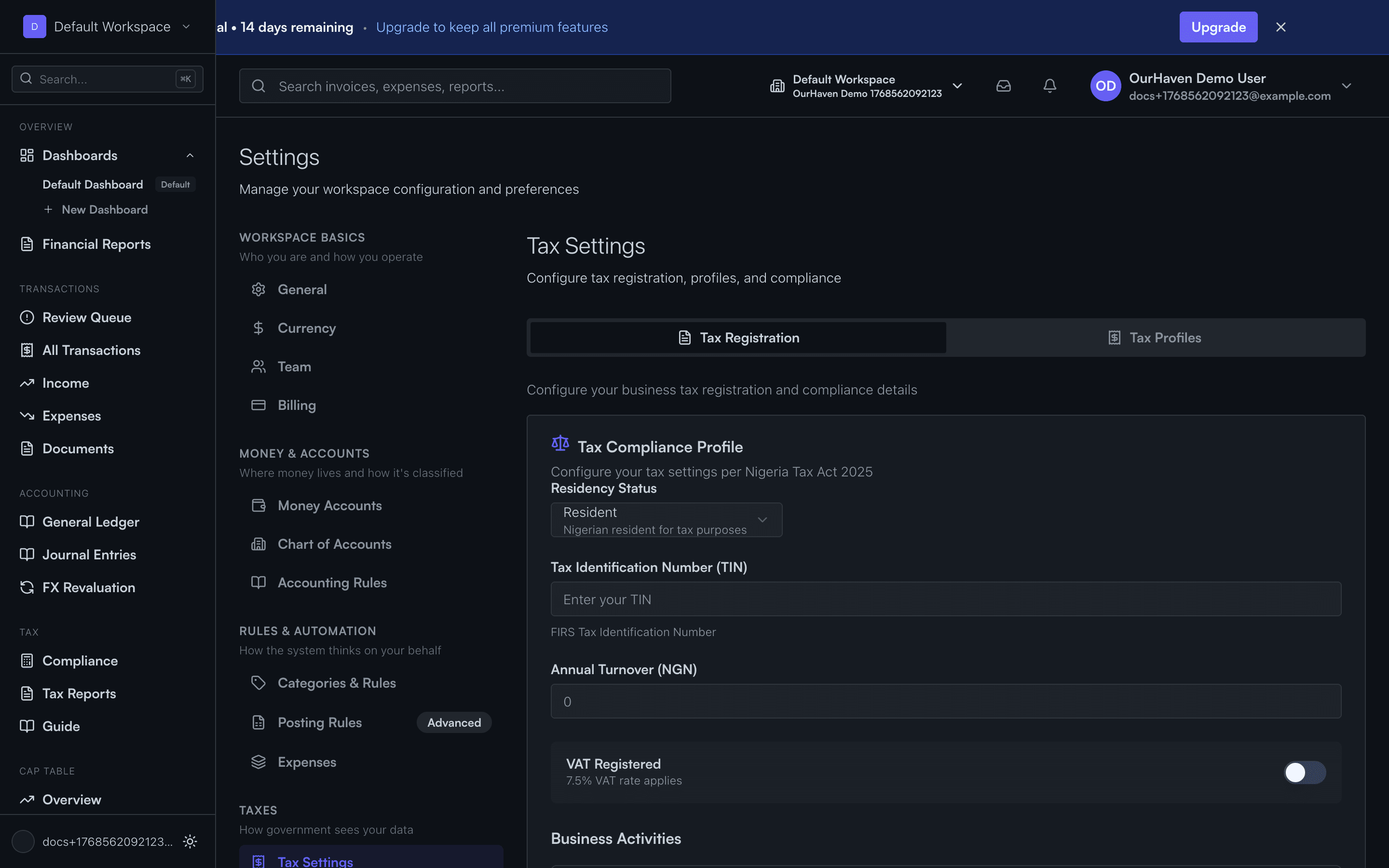Open notifications via the bell icon
Image resolution: width=1389 pixels, height=868 pixels.
pos(1049,85)
